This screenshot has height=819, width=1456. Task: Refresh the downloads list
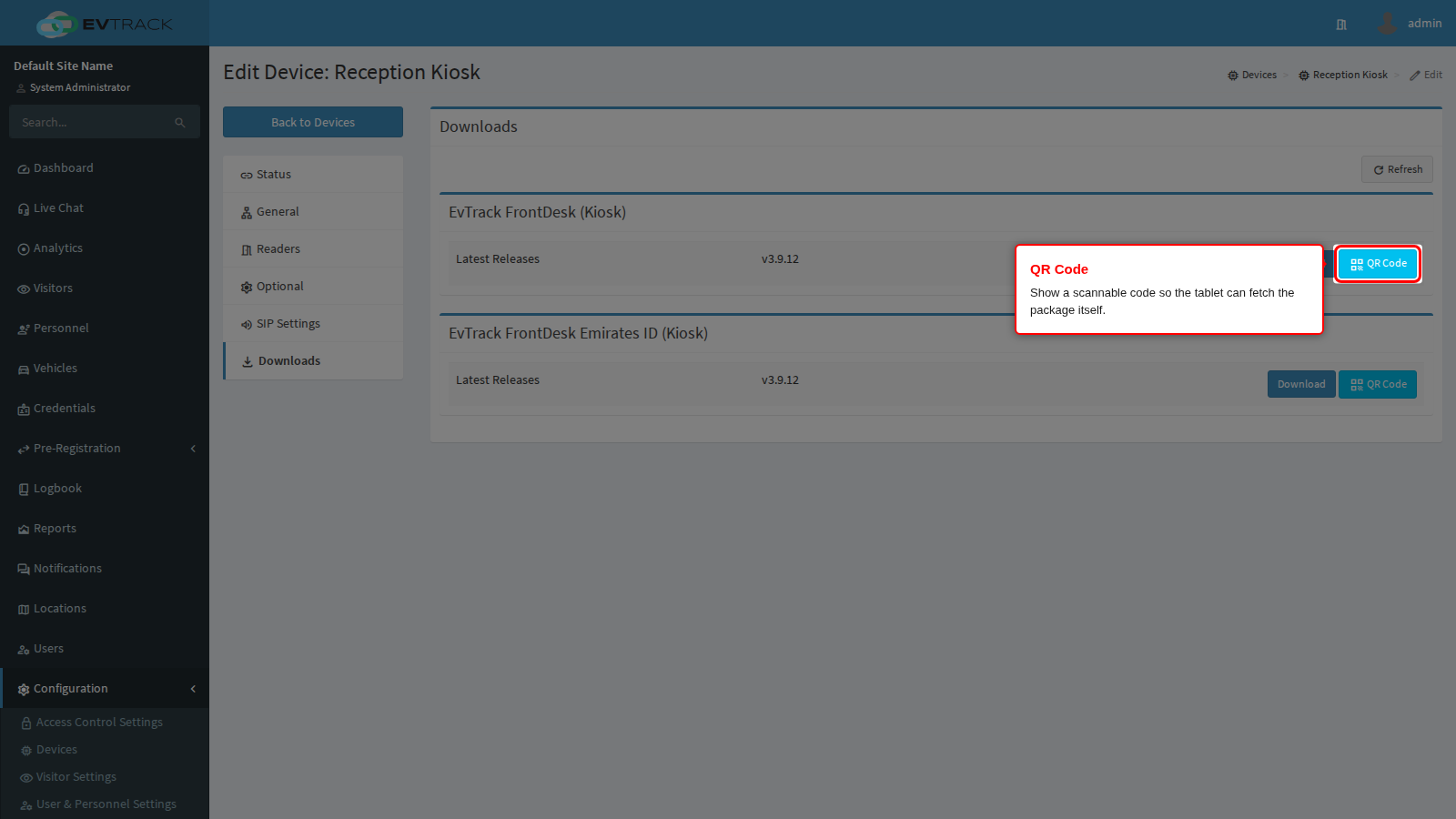pos(1397,169)
